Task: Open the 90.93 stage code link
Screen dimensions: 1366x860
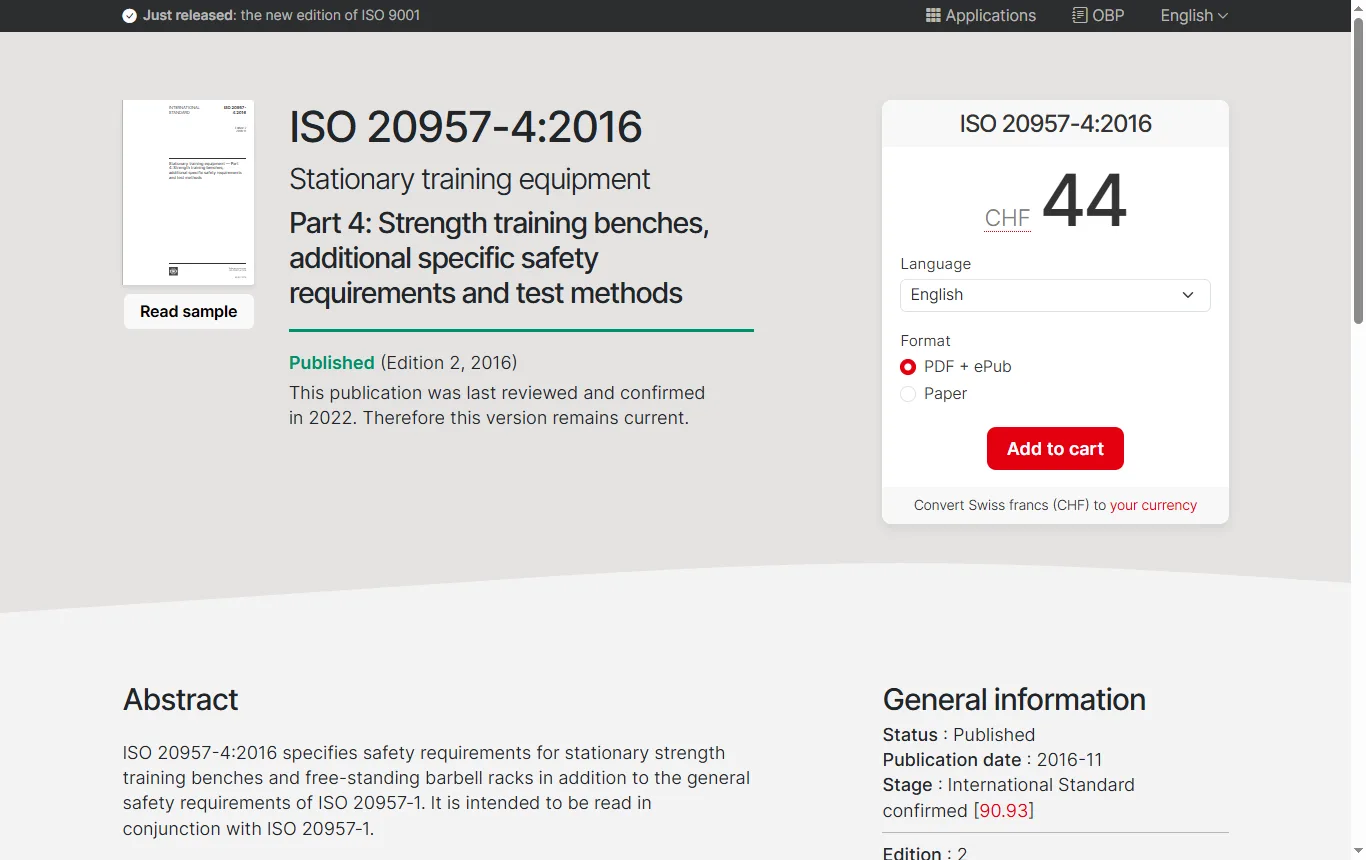Action: pyautogui.click(x=1004, y=811)
